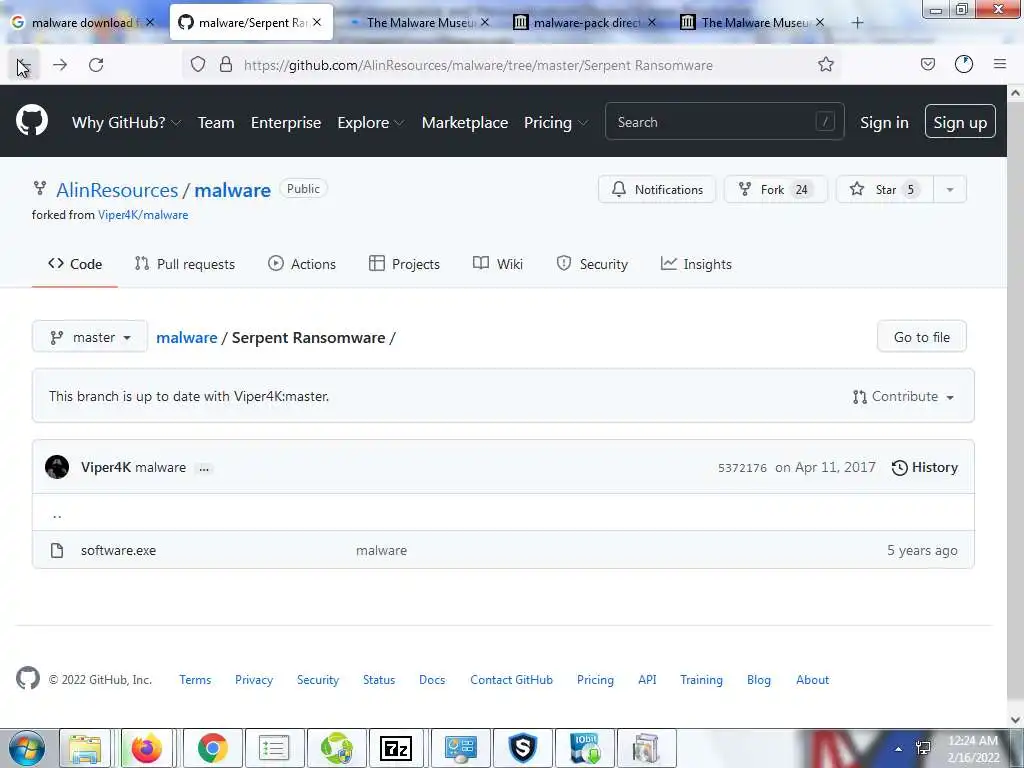
Task: Open the Contribute dropdown
Action: pyautogui.click(x=904, y=396)
